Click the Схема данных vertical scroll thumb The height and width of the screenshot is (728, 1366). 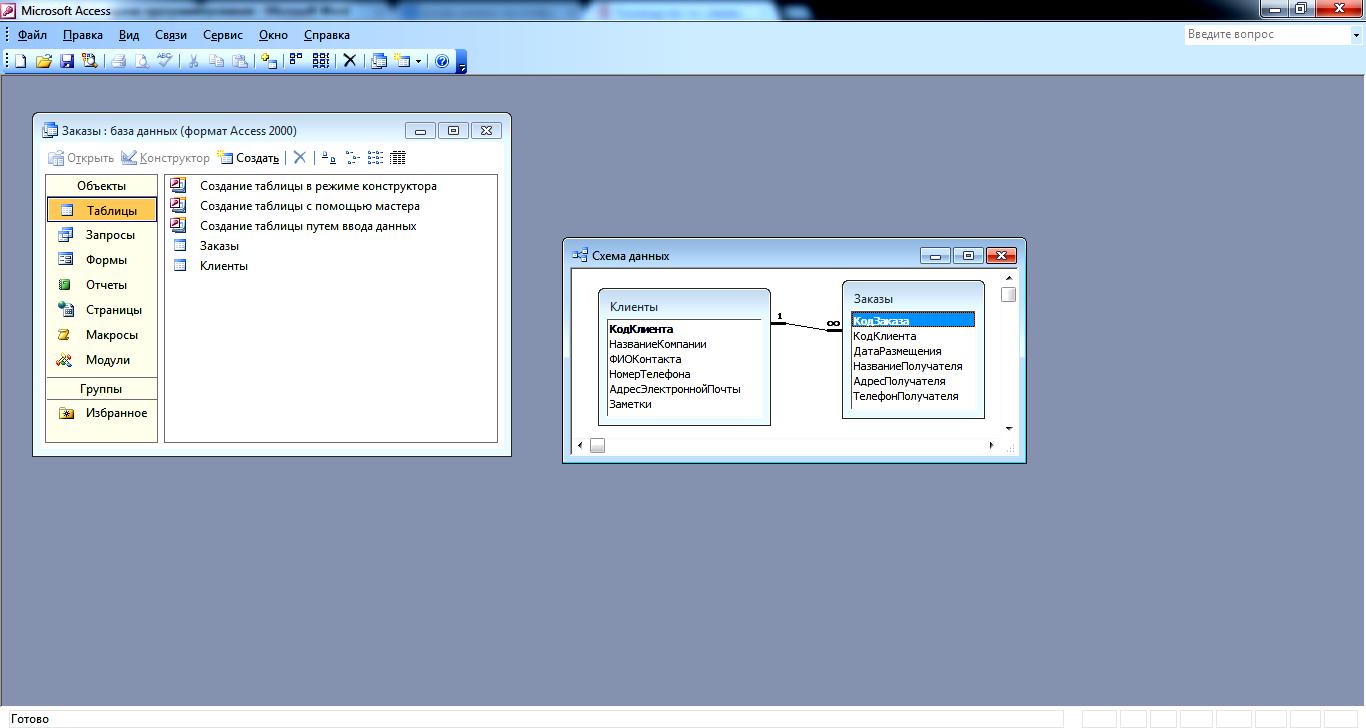click(1008, 294)
